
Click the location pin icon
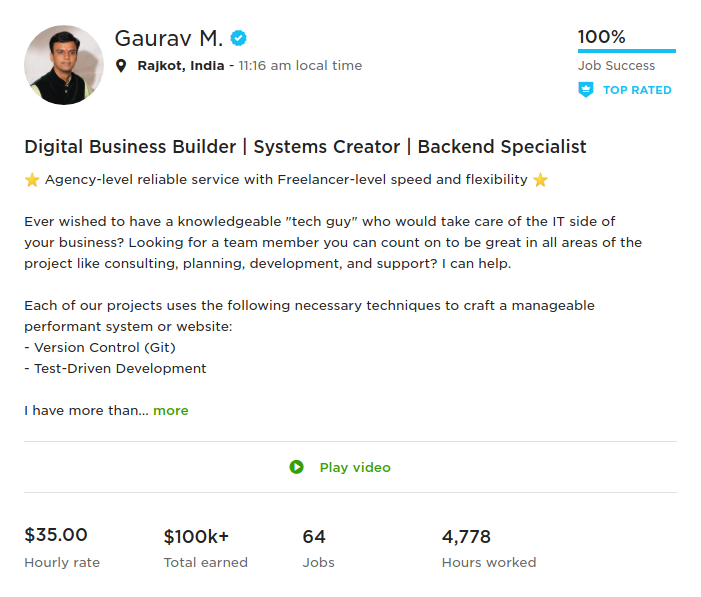pos(122,66)
